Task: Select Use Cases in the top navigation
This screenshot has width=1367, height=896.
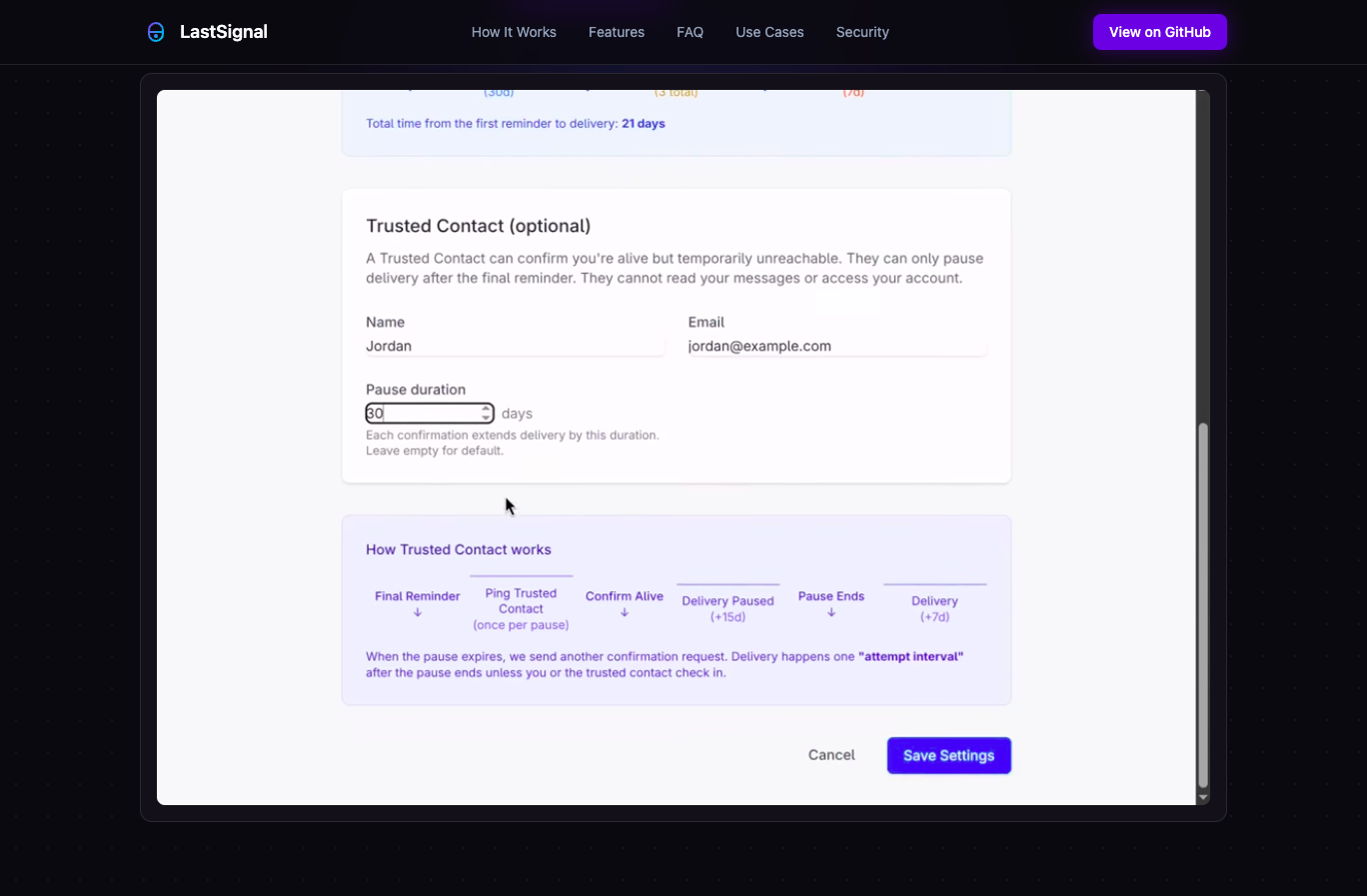Action: [769, 32]
